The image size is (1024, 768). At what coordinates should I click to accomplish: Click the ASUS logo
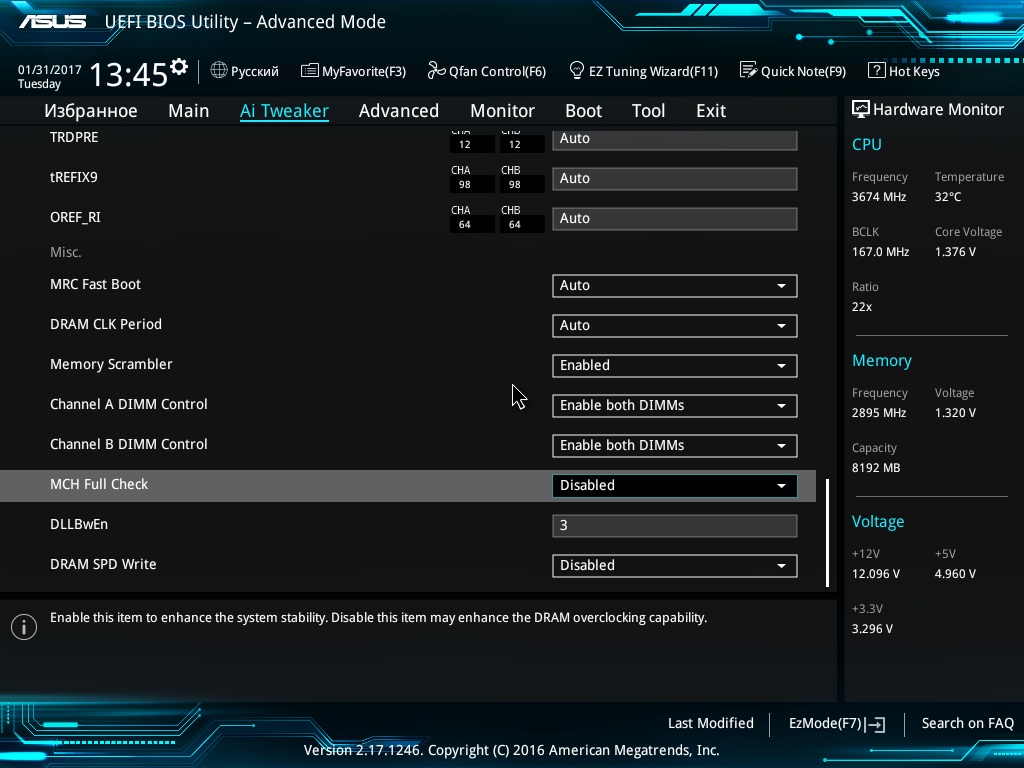52,22
